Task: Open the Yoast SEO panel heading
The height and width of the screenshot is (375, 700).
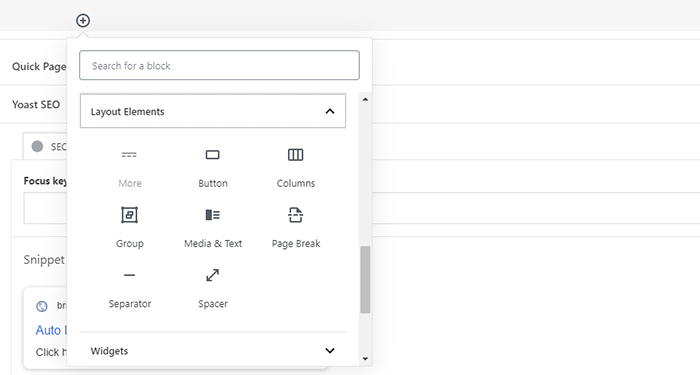Action: click(x=36, y=104)
